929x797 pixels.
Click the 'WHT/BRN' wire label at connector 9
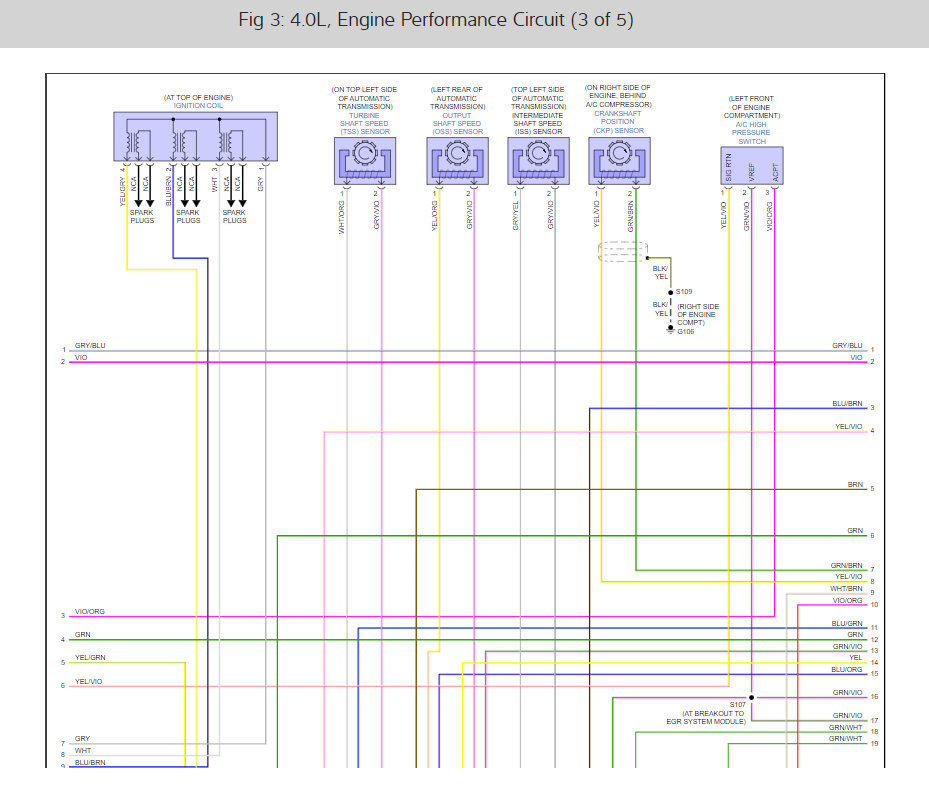click(x=846, y=588)
